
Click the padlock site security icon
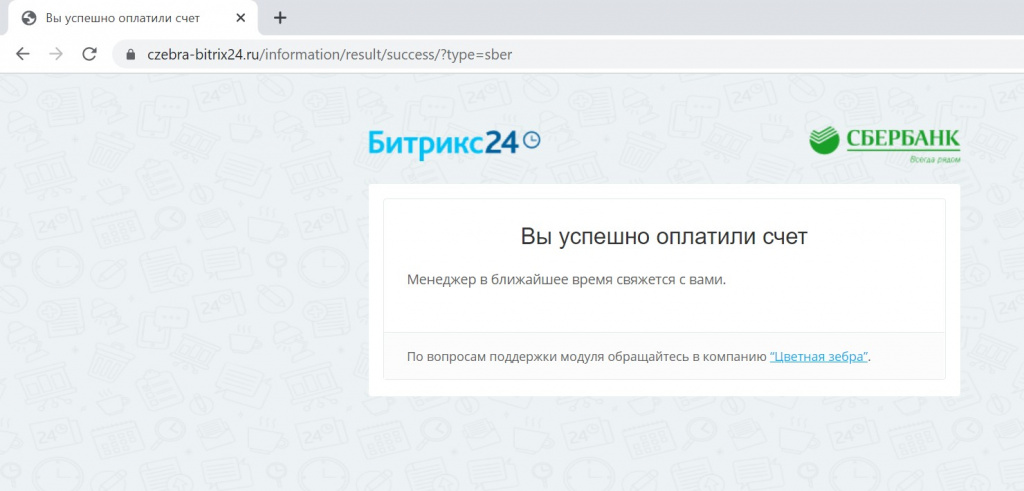[x=131, y=55]
